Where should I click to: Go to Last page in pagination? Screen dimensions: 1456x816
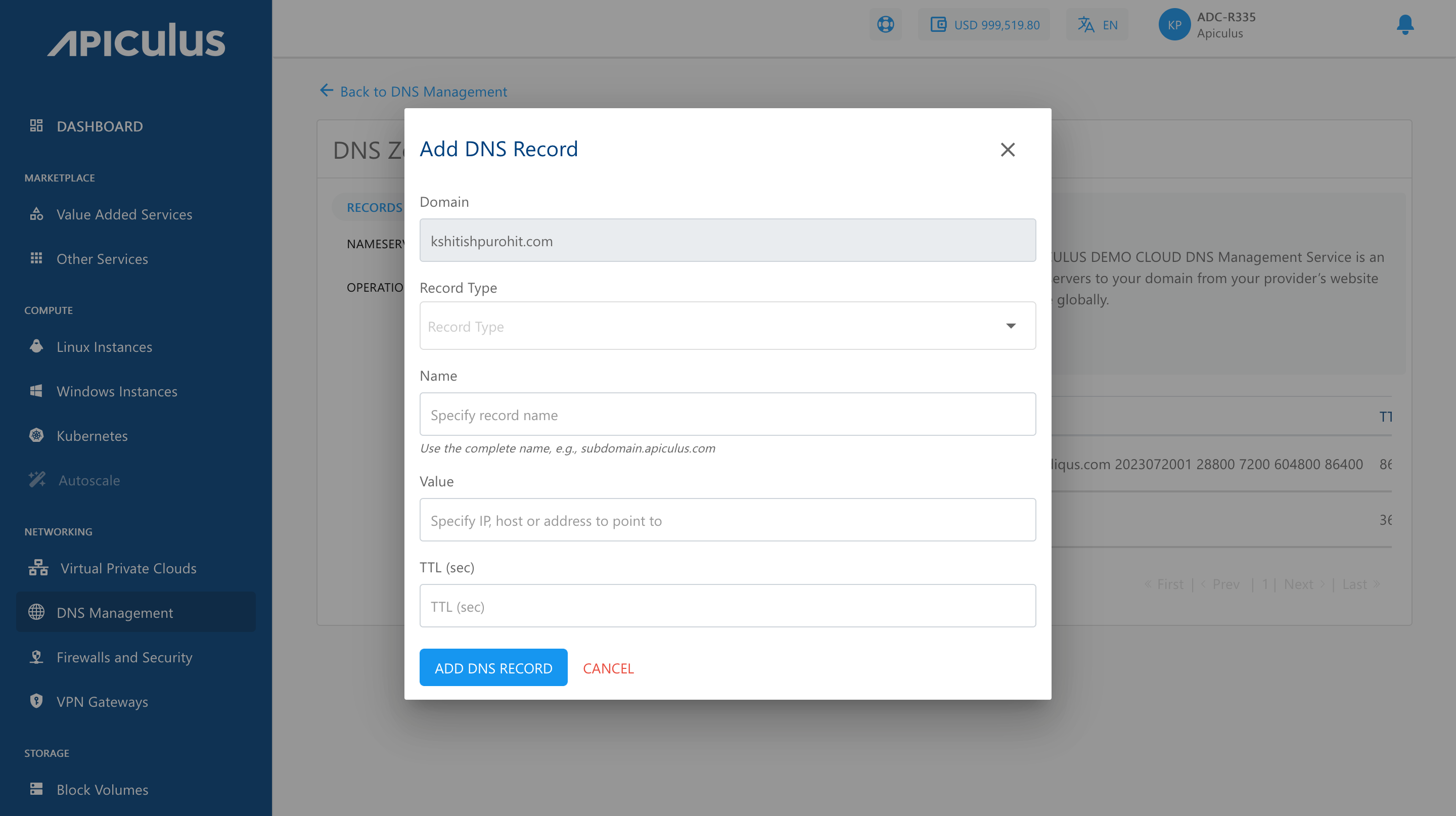coord(1361,584)
